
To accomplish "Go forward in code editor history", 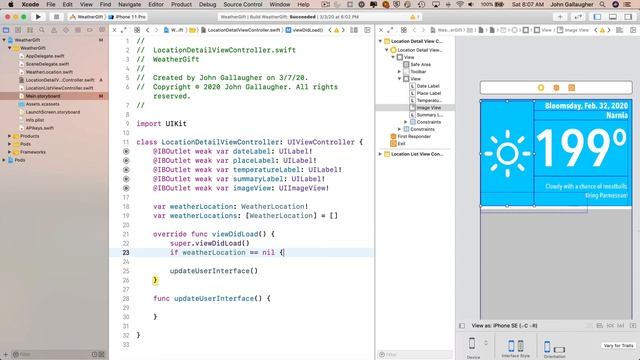I will (x=156, y=30).
